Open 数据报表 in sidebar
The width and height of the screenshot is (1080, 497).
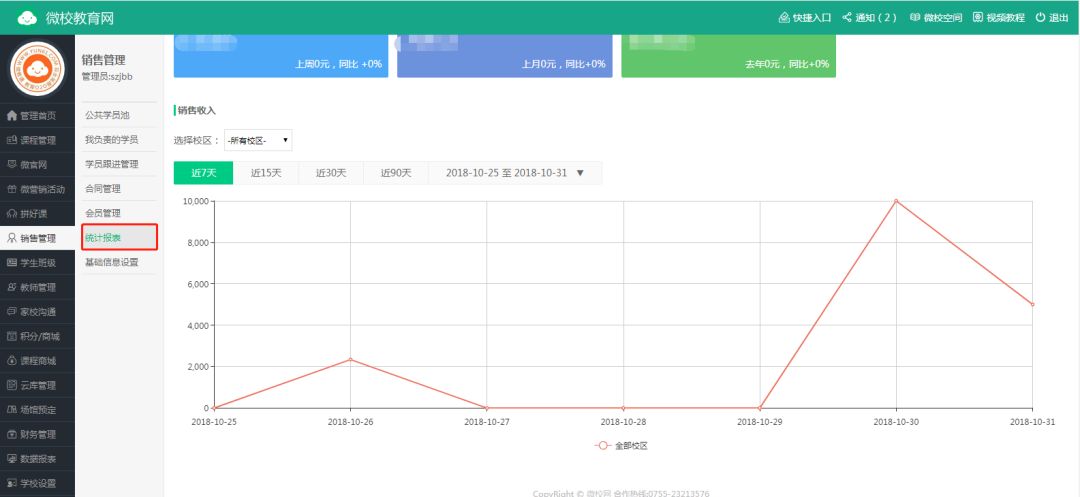coord(37,458)
